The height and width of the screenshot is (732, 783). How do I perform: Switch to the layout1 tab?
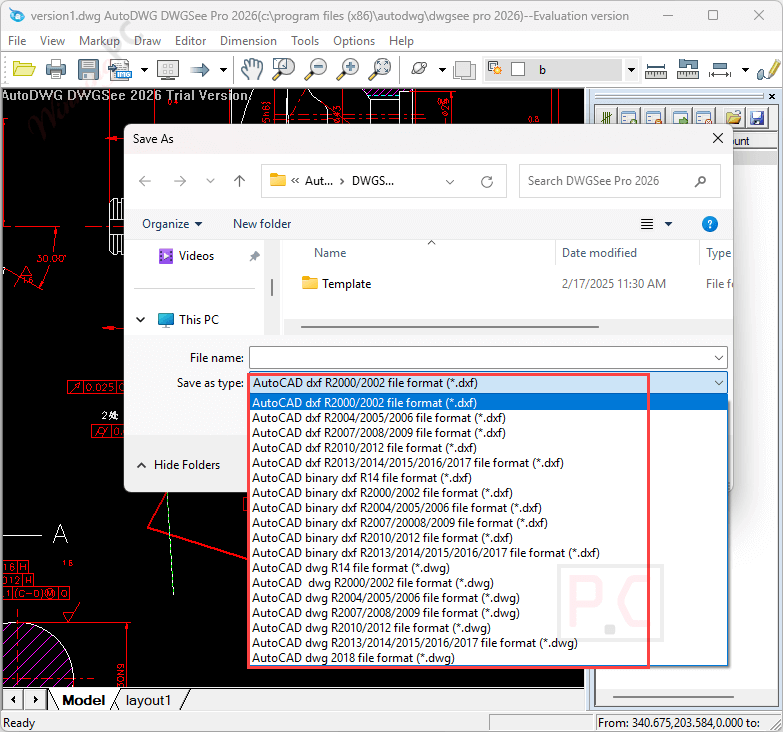coord(148,700)
